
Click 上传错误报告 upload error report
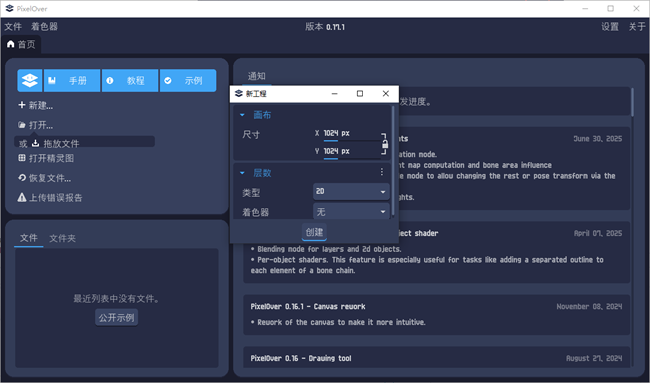[50, 197]
